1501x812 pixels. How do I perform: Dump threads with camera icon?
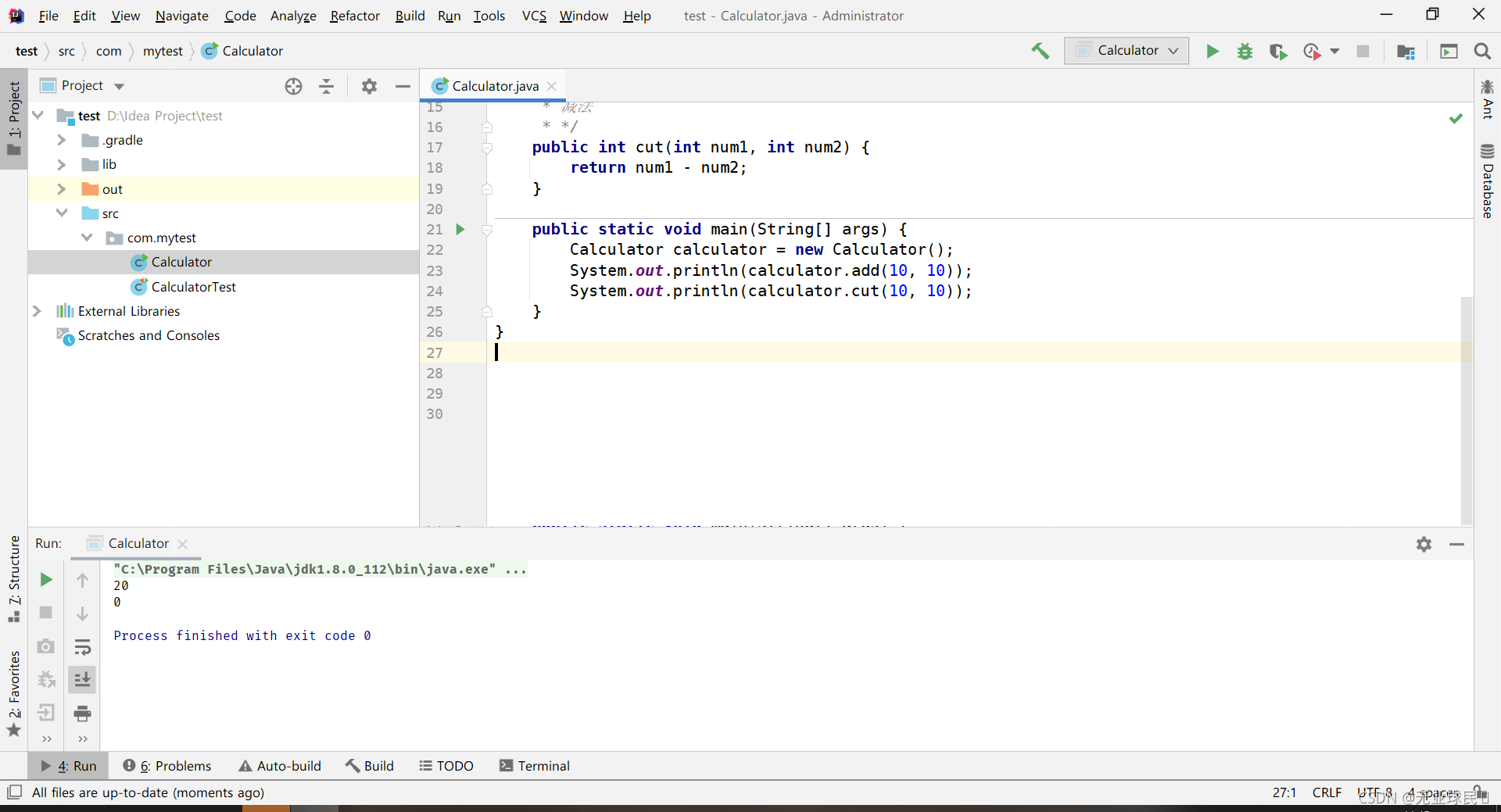(x=46, y=646)
